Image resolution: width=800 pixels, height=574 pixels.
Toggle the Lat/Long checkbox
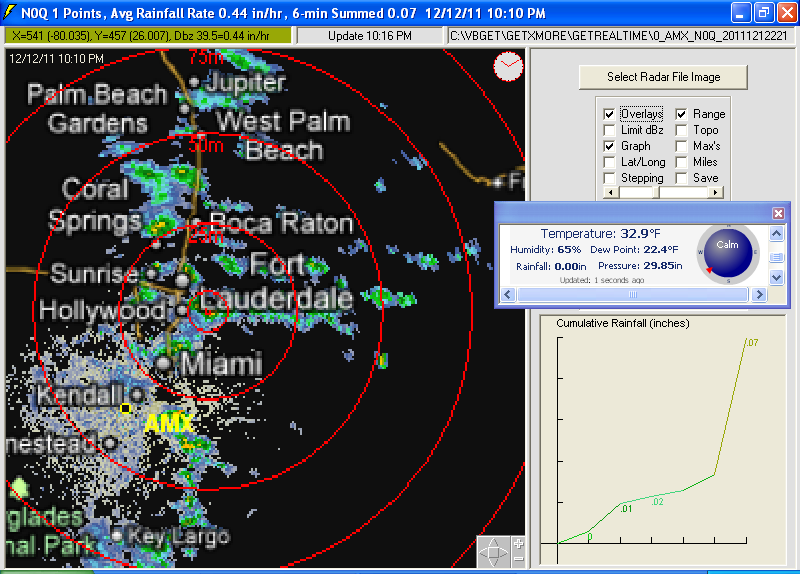[609, 162]
